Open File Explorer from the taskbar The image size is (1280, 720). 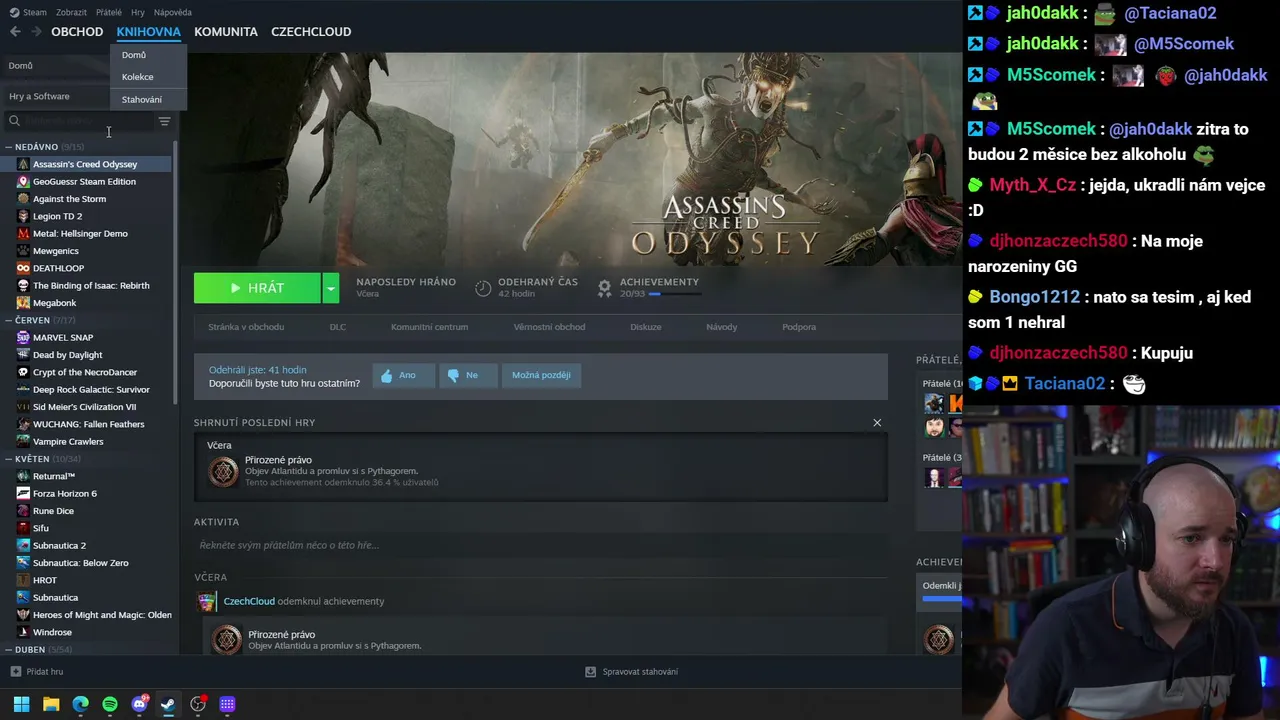point(51,704)
